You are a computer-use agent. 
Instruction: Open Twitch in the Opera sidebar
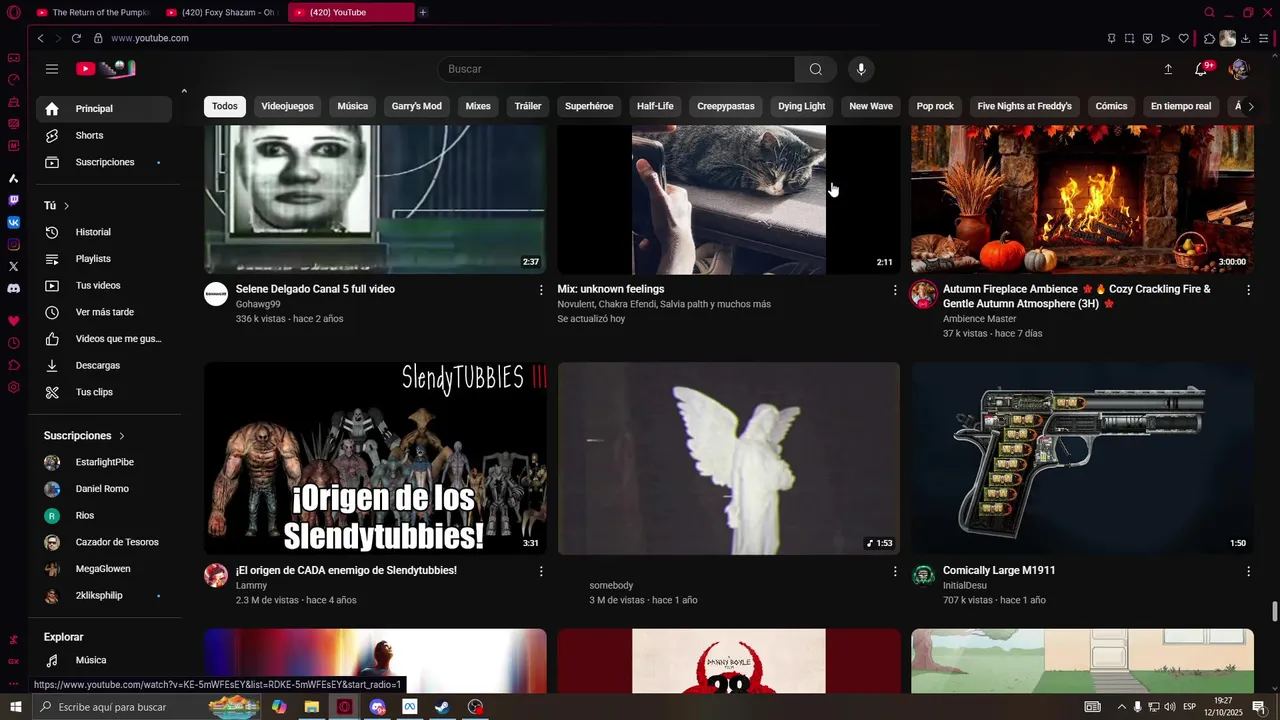pyautogui.click(x=13, y=200)
